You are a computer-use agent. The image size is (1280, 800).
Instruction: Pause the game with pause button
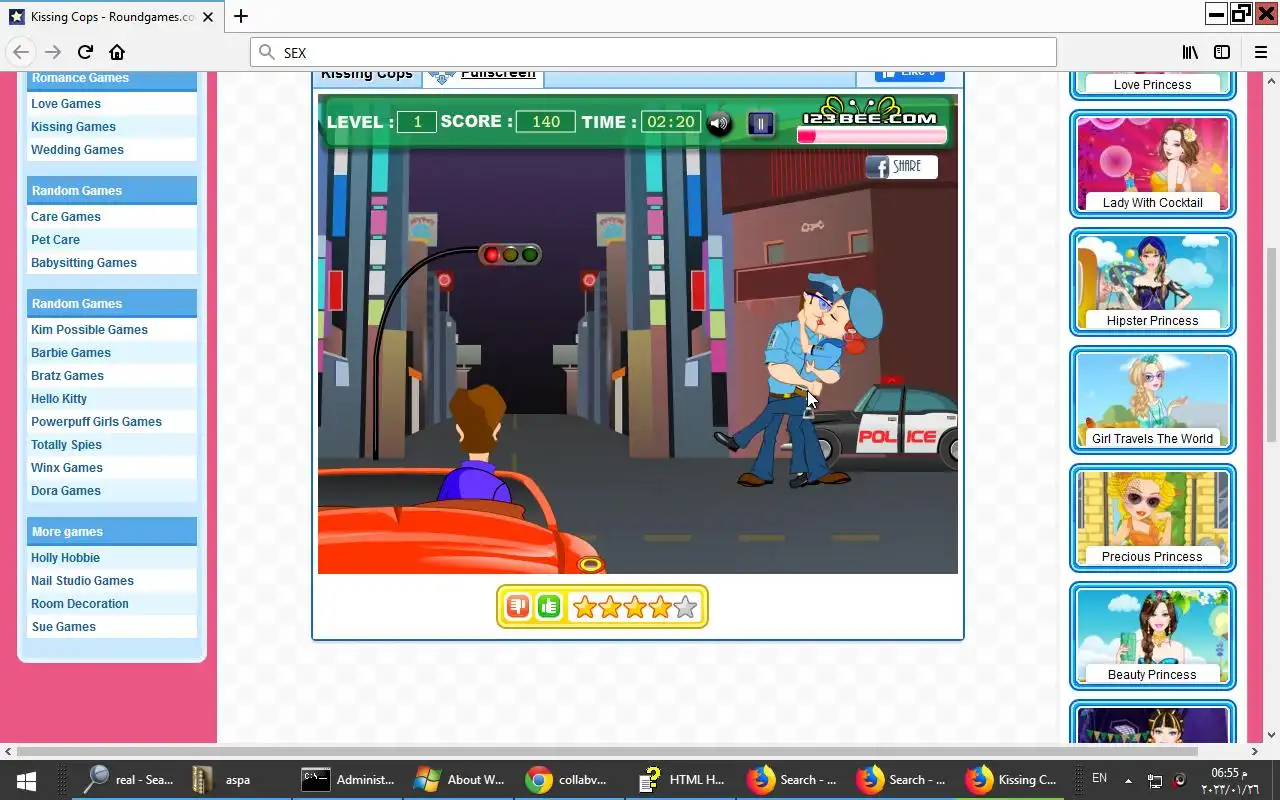[761, 124]
